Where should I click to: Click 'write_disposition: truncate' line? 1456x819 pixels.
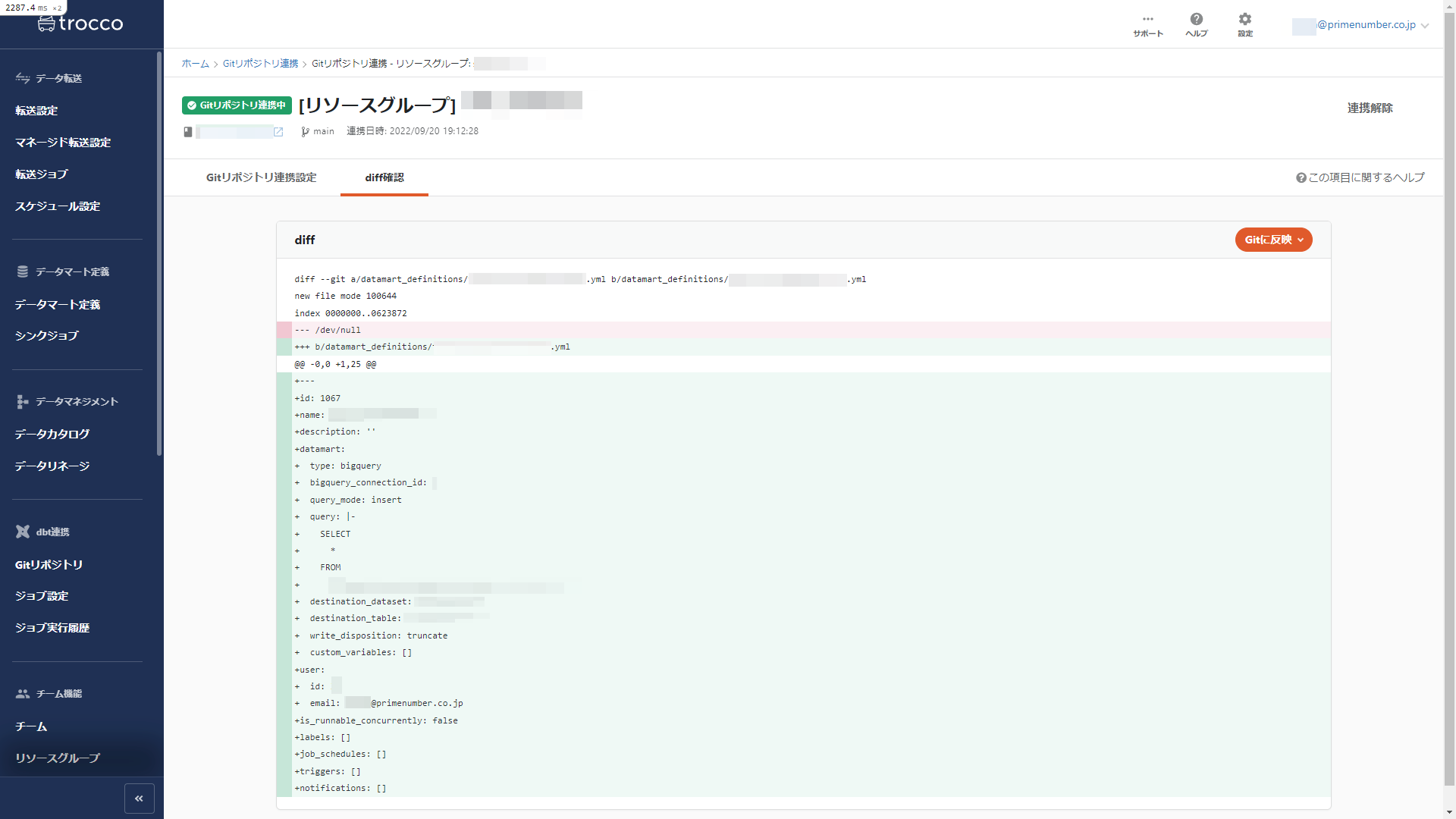[x=803, y=635]
